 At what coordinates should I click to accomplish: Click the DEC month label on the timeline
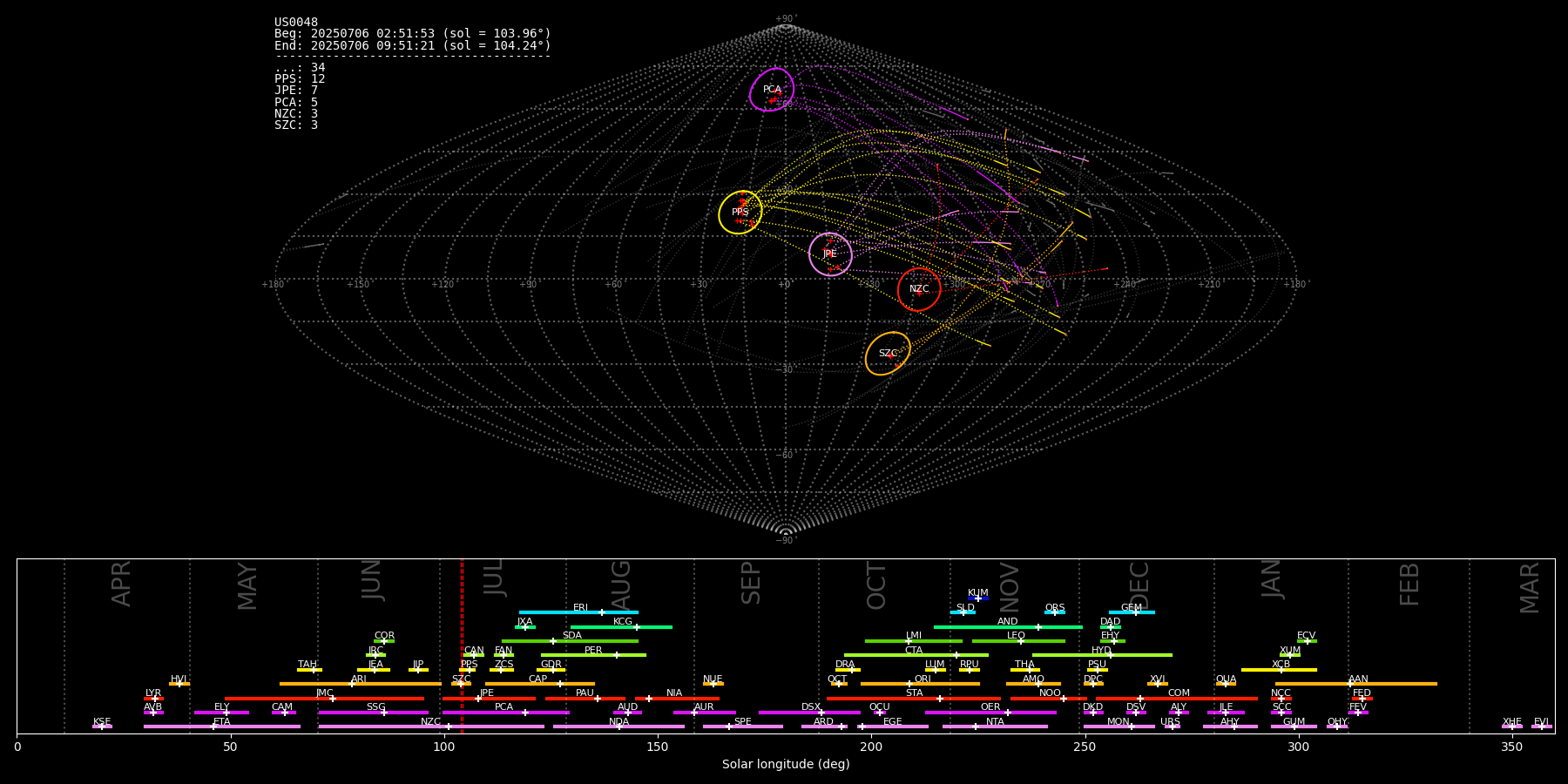[x=1139, y=585]
